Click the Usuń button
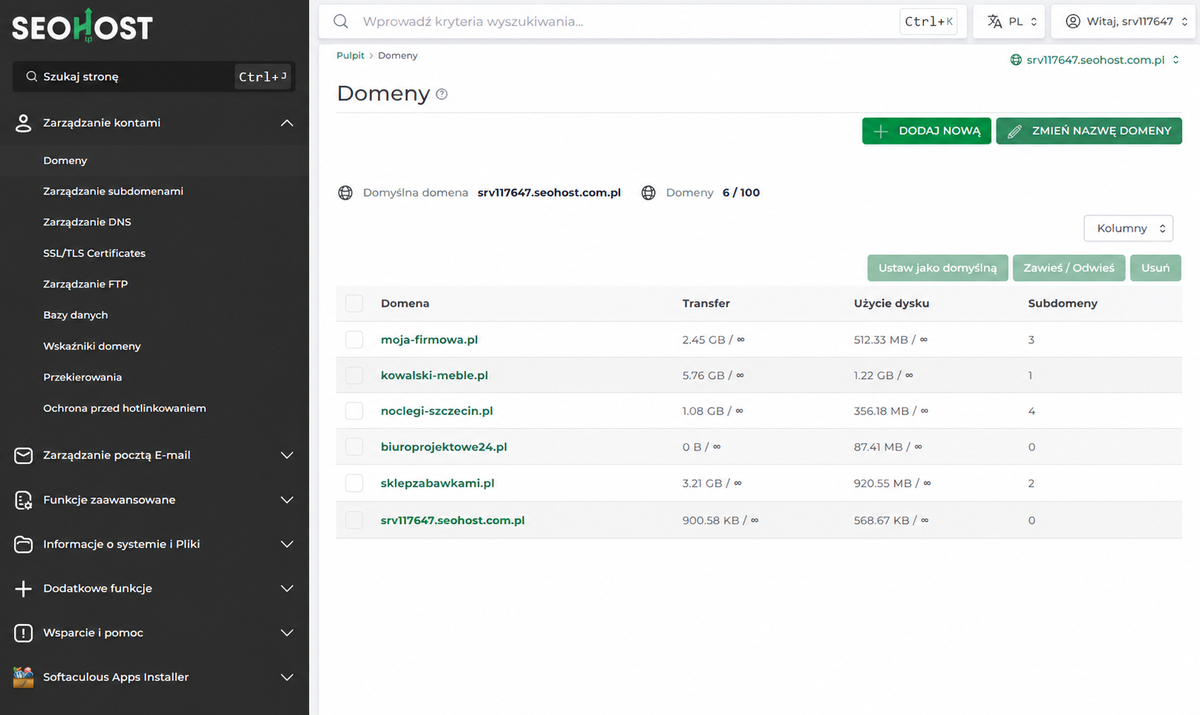Screen dimensions: 1200x715 click(1155, 268)
